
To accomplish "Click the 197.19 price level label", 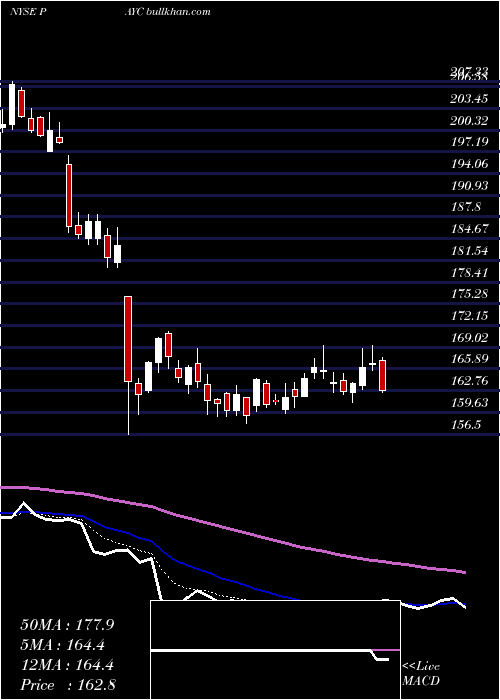I will pyautogui.click(x=469, y=142).
